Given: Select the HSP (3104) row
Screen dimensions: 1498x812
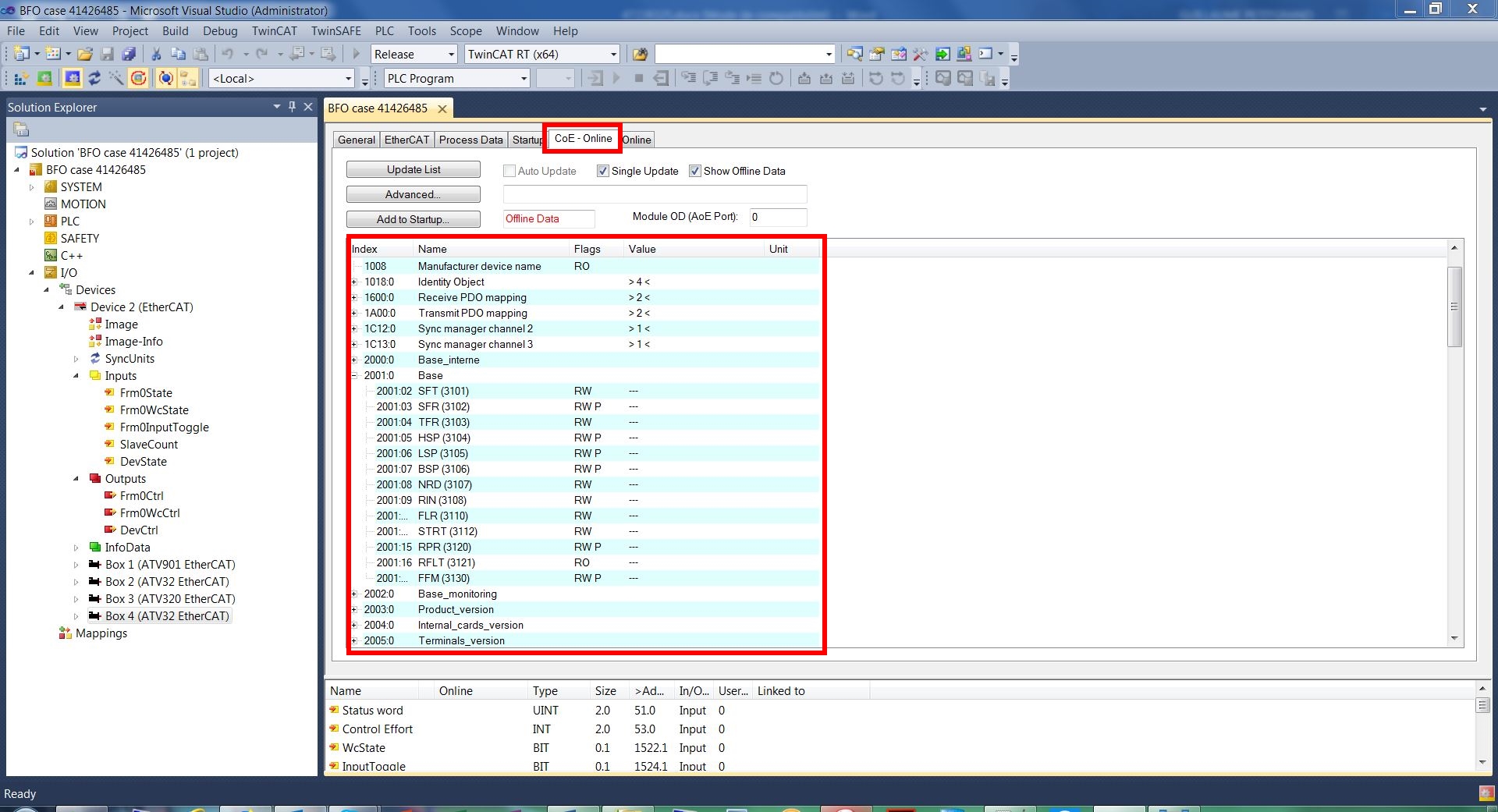Looking at the screenshot, I should pyautogui.click(x=585, y=438).
